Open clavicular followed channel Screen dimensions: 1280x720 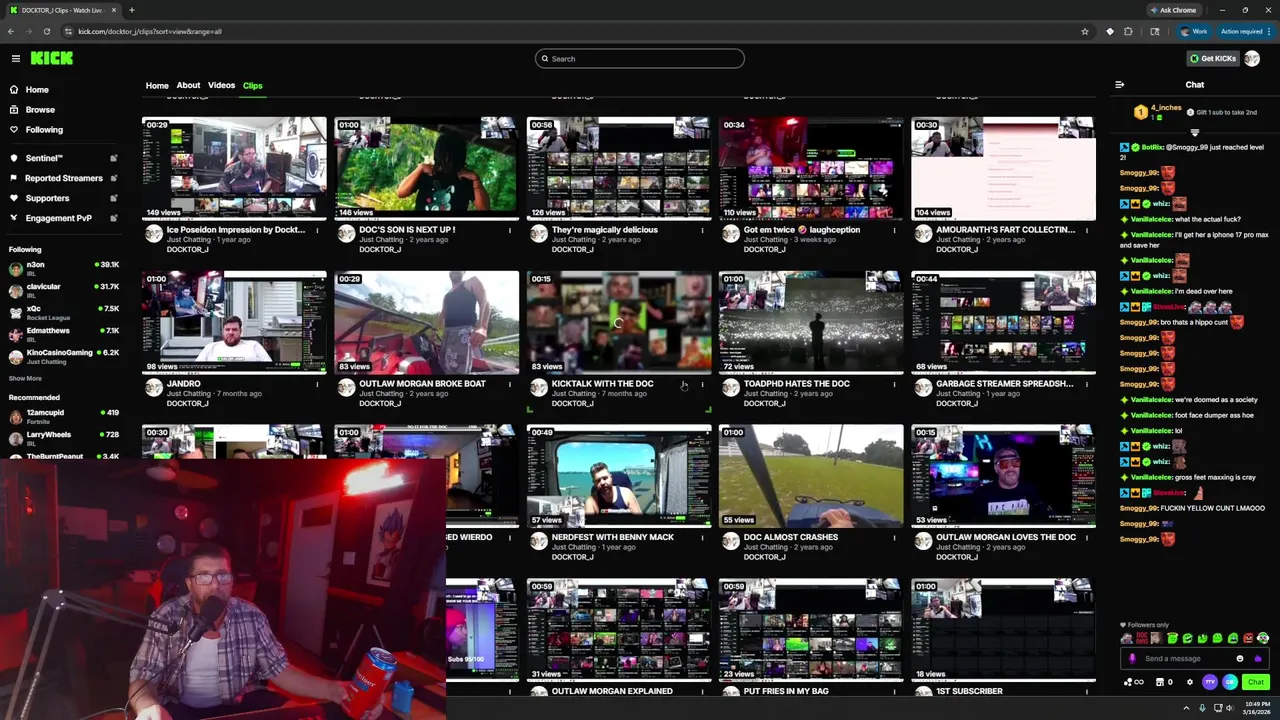64,290
